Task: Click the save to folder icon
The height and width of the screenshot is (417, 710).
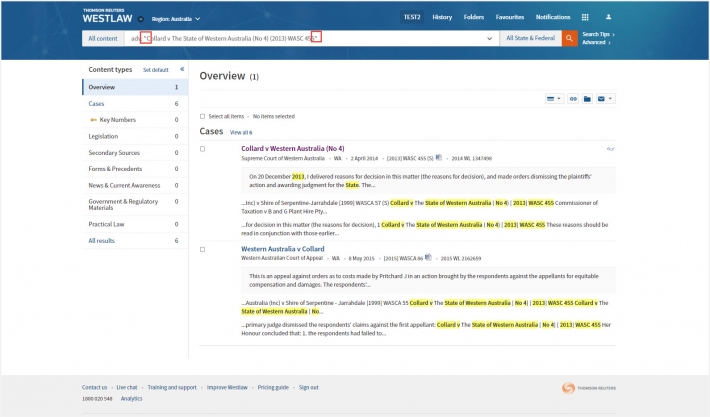Action: pos(587,99)
